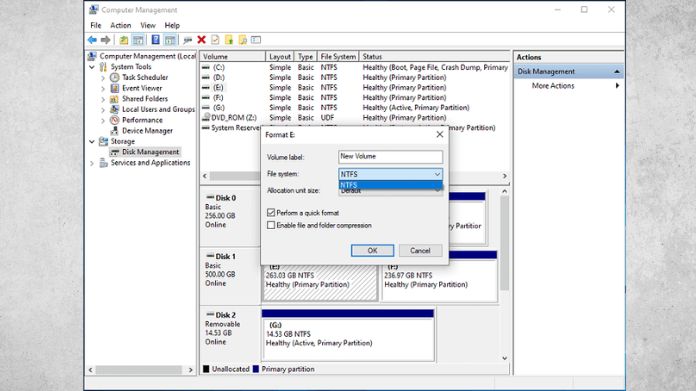Select the Task Scheduler clock icon
696x391 pixels.
coord(115,77)
